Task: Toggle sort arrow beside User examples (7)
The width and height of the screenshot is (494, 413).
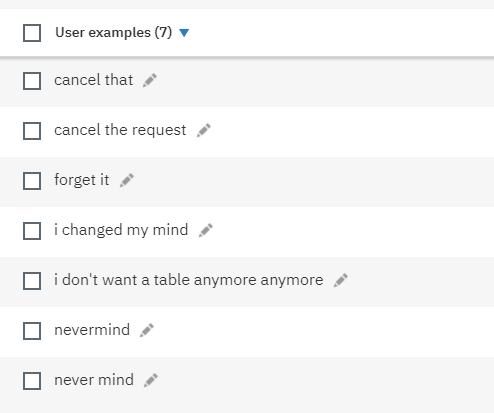Action: coord(184,33)
